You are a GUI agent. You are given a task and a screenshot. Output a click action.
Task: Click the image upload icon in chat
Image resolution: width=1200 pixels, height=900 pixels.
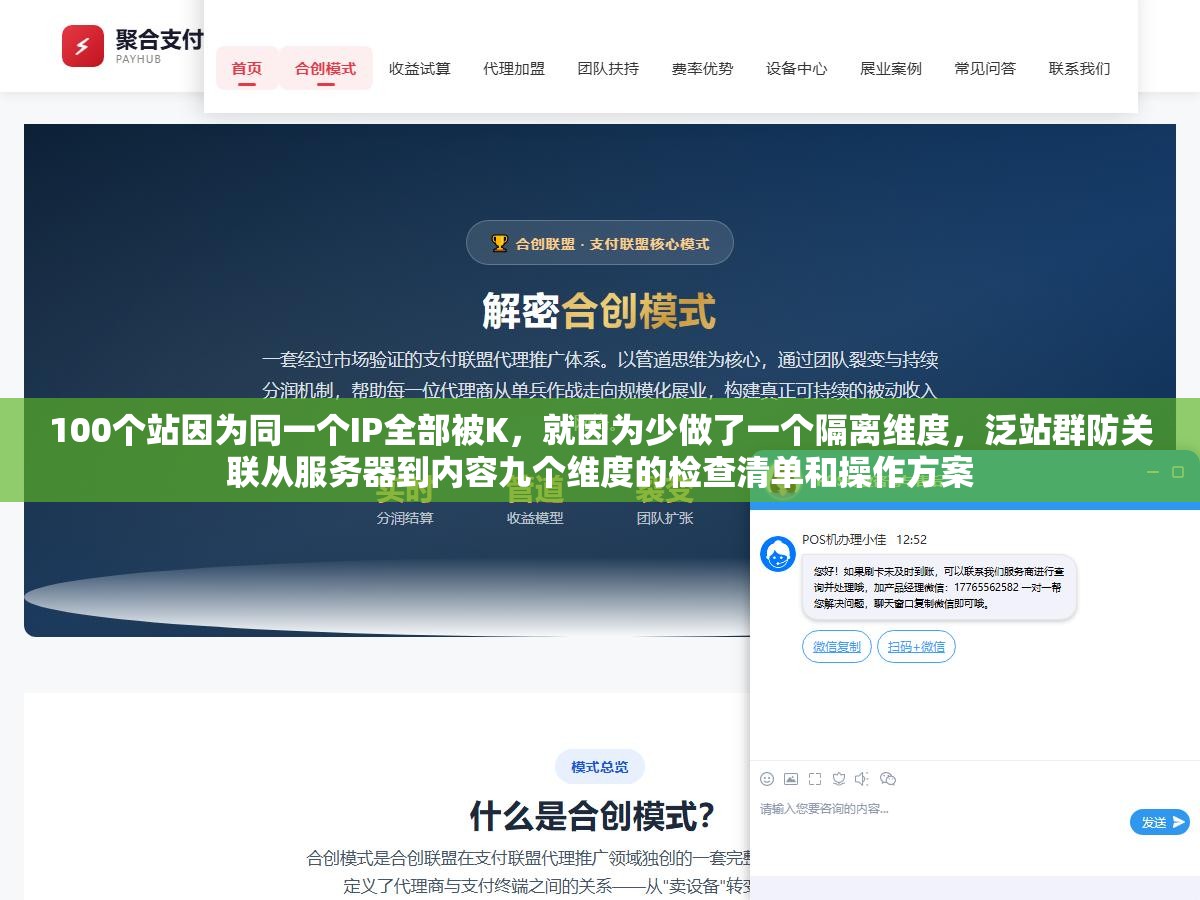(791, 779)
